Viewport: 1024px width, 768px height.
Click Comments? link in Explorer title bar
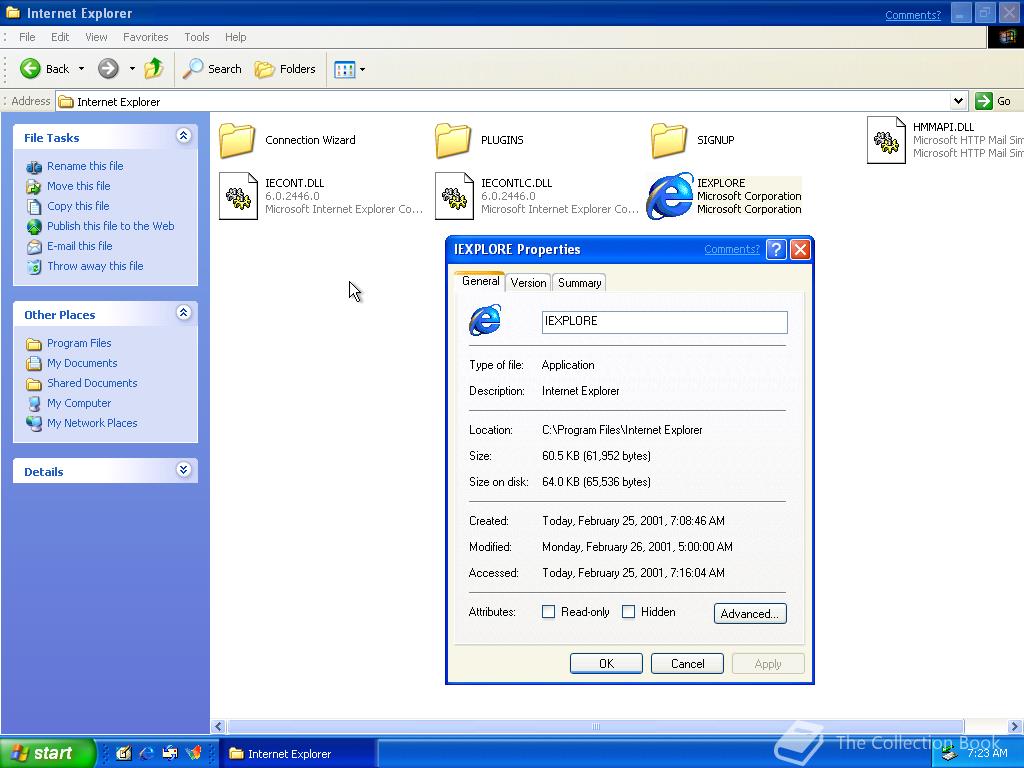tap(913, 15)
